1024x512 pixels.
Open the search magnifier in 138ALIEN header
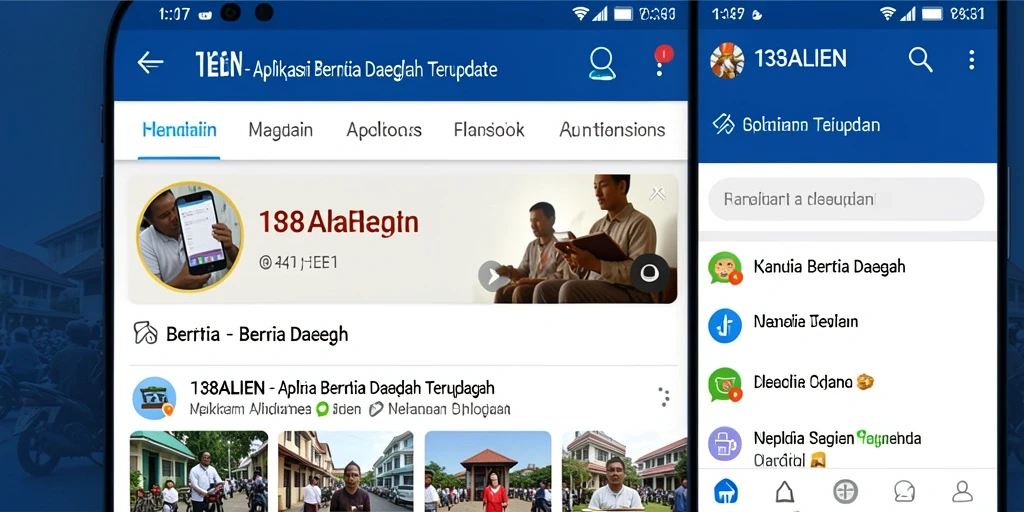(920, 59)
